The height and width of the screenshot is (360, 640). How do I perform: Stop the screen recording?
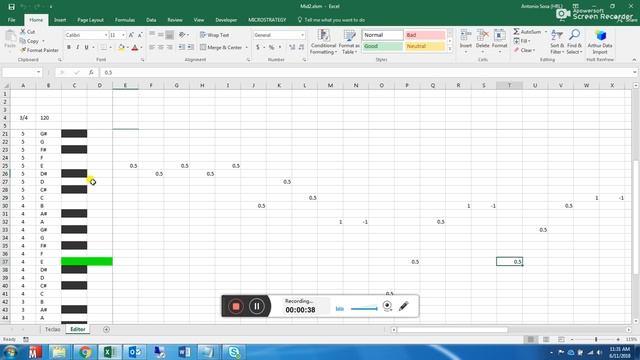[236, 306]
